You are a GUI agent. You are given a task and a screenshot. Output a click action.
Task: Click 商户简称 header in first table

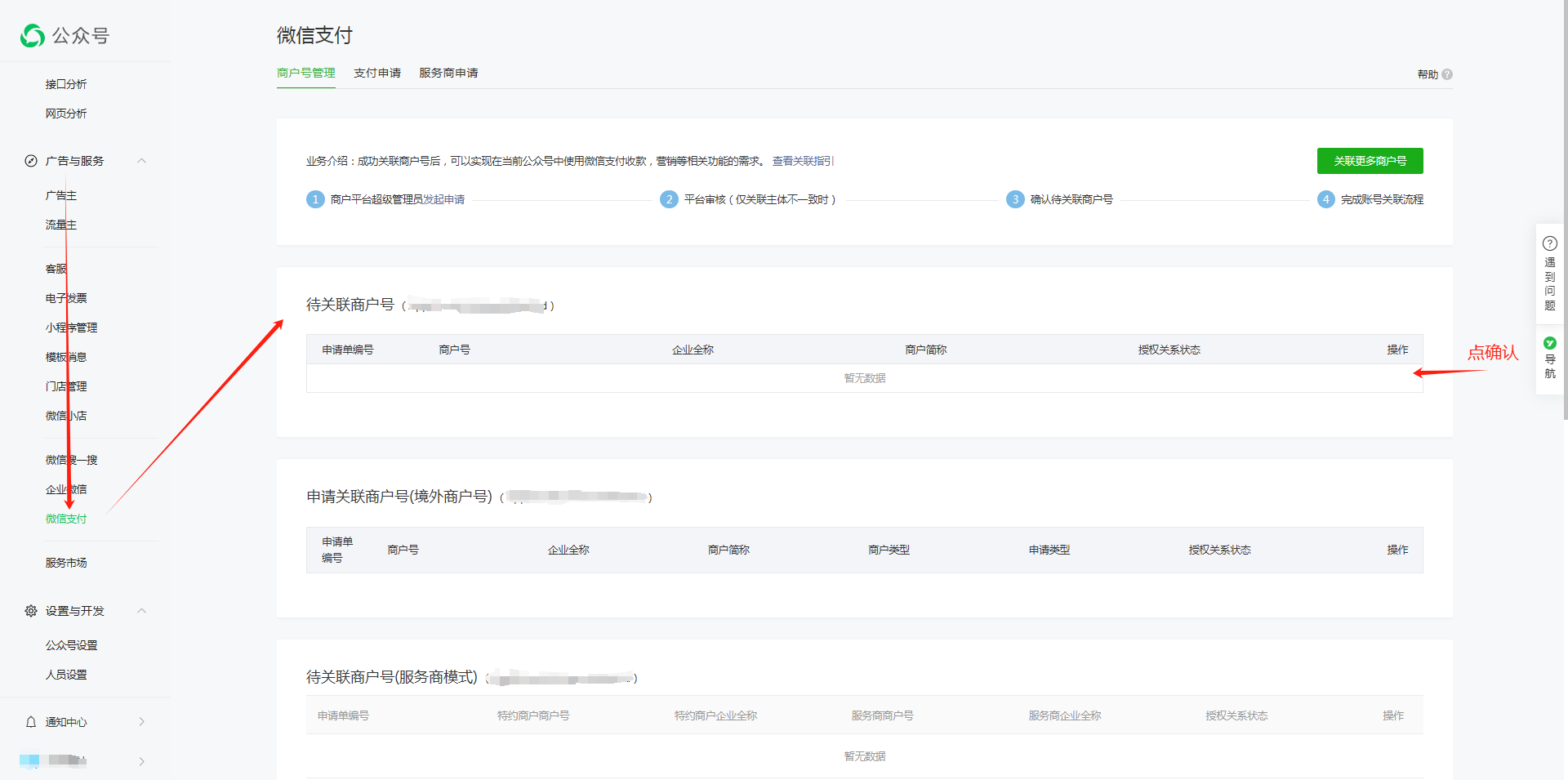925,350
